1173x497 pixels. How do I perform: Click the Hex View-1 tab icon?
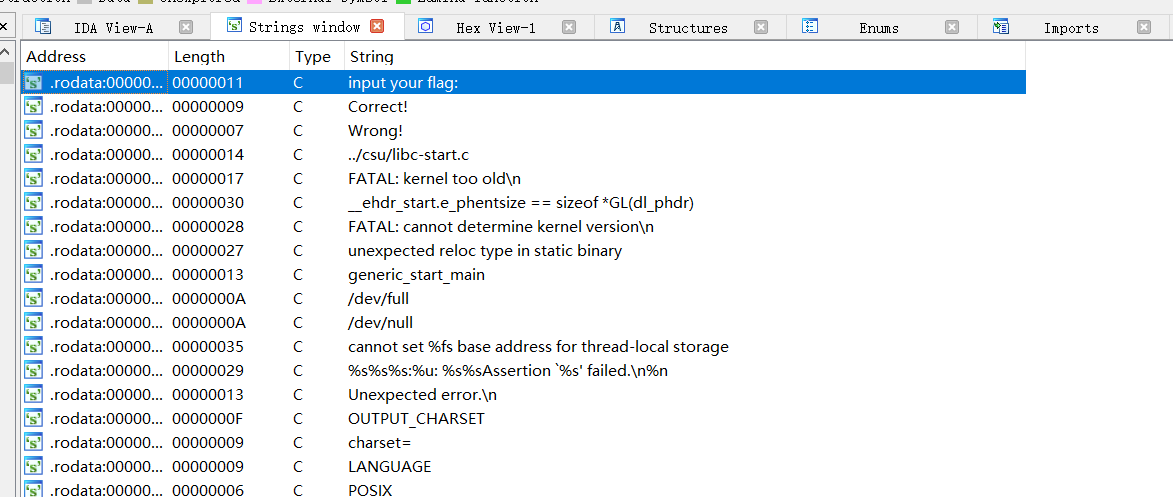425,27
